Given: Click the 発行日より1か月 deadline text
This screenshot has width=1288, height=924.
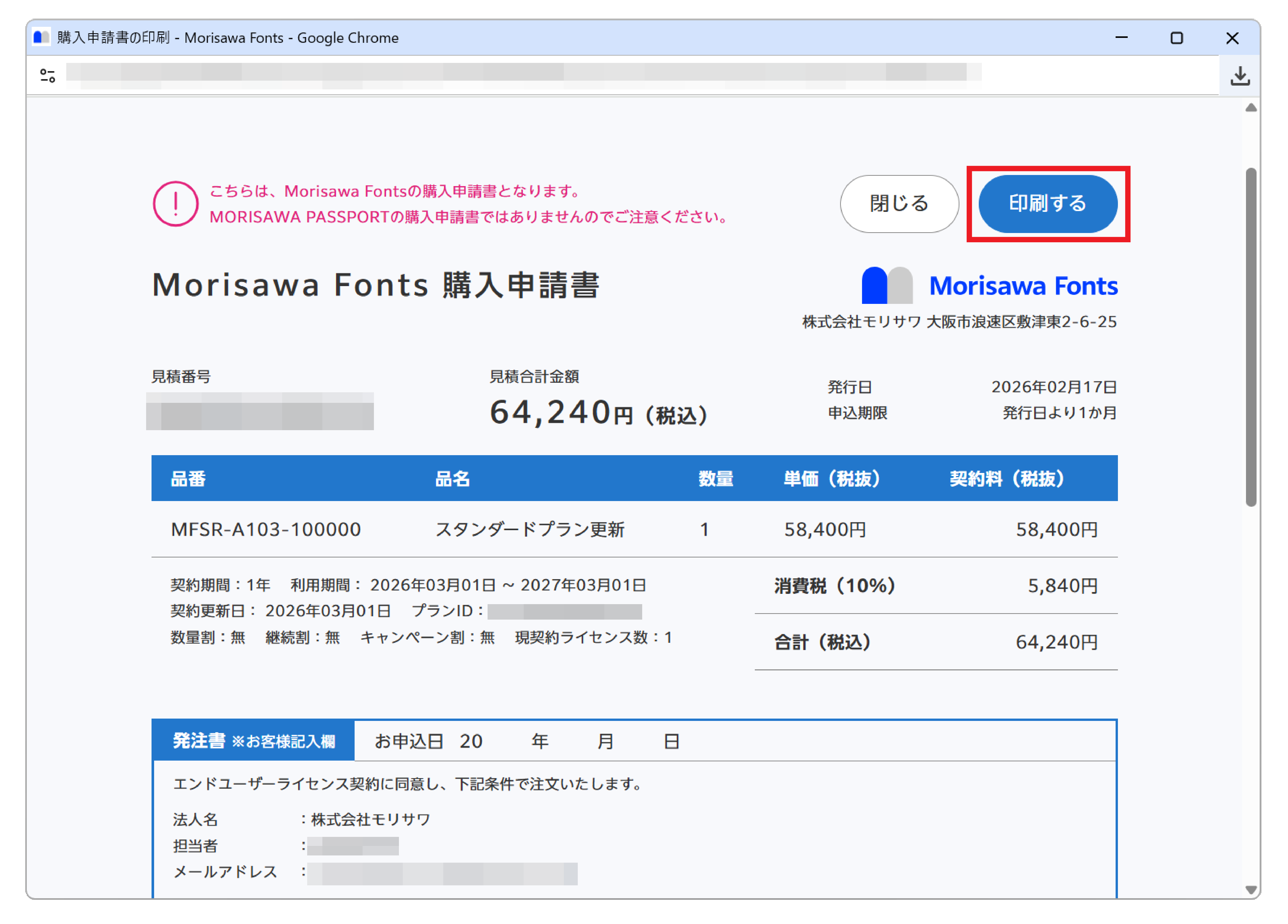Looking at the screenshot, I should pyautogui.click(x=1060, y=413).
